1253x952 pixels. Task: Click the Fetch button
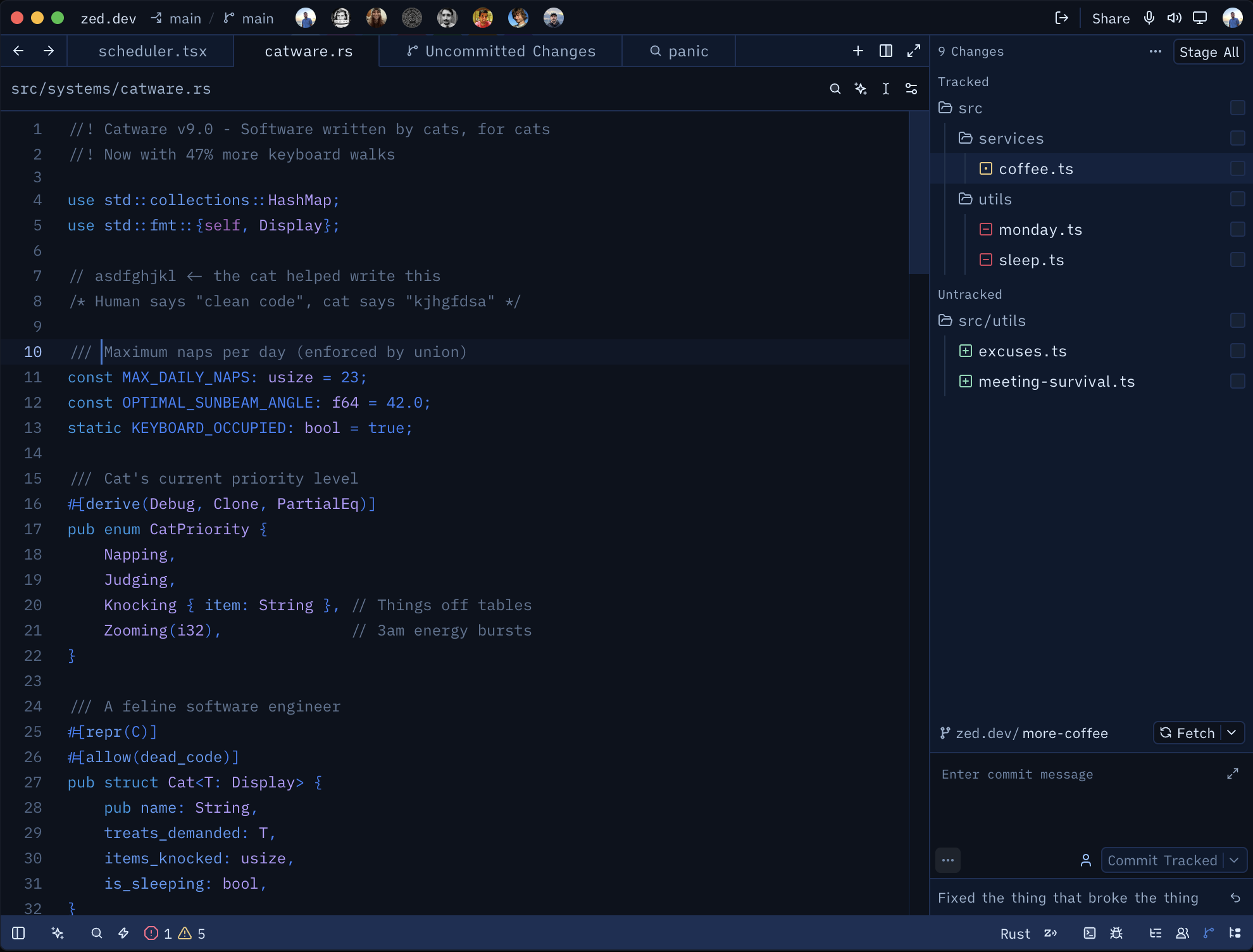[1187, 733]
